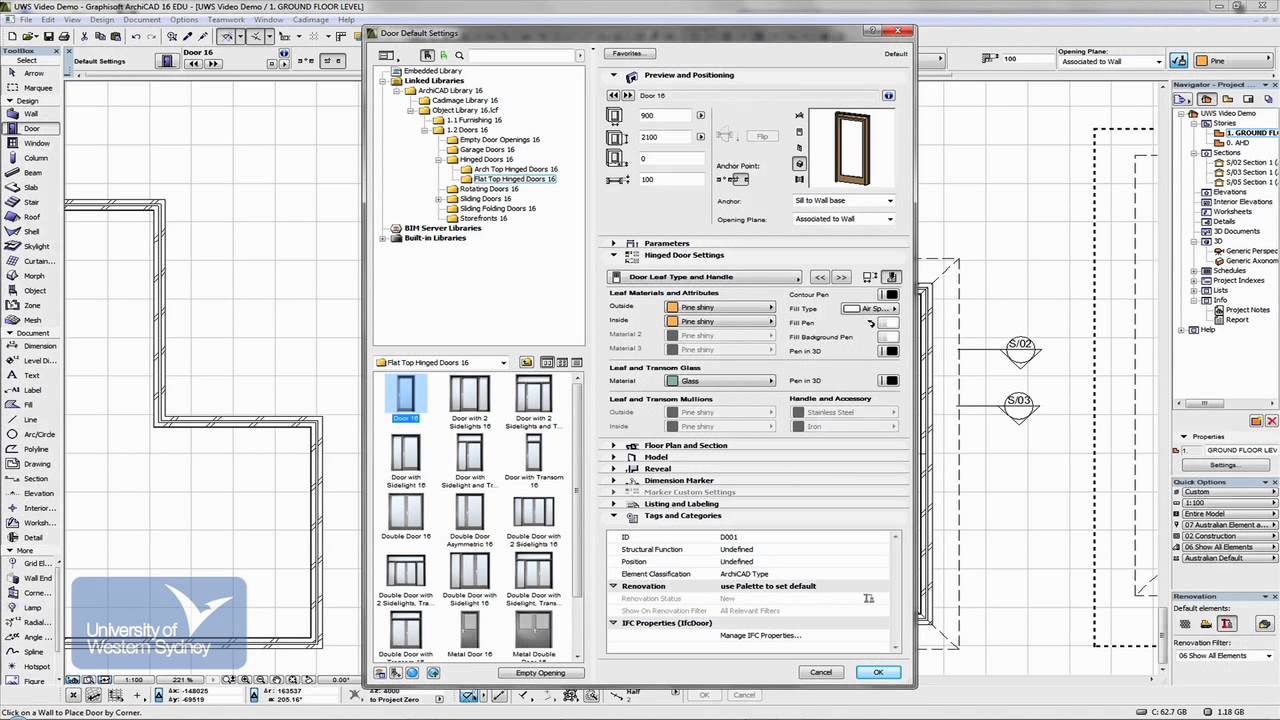Click the blue info icon beside Door 16
The height and width of the screenshot is (720, 1280).
pos(888,95)
